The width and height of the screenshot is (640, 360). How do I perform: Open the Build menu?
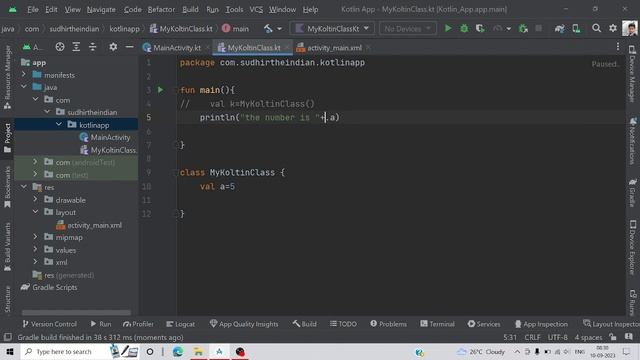(190, 9)
